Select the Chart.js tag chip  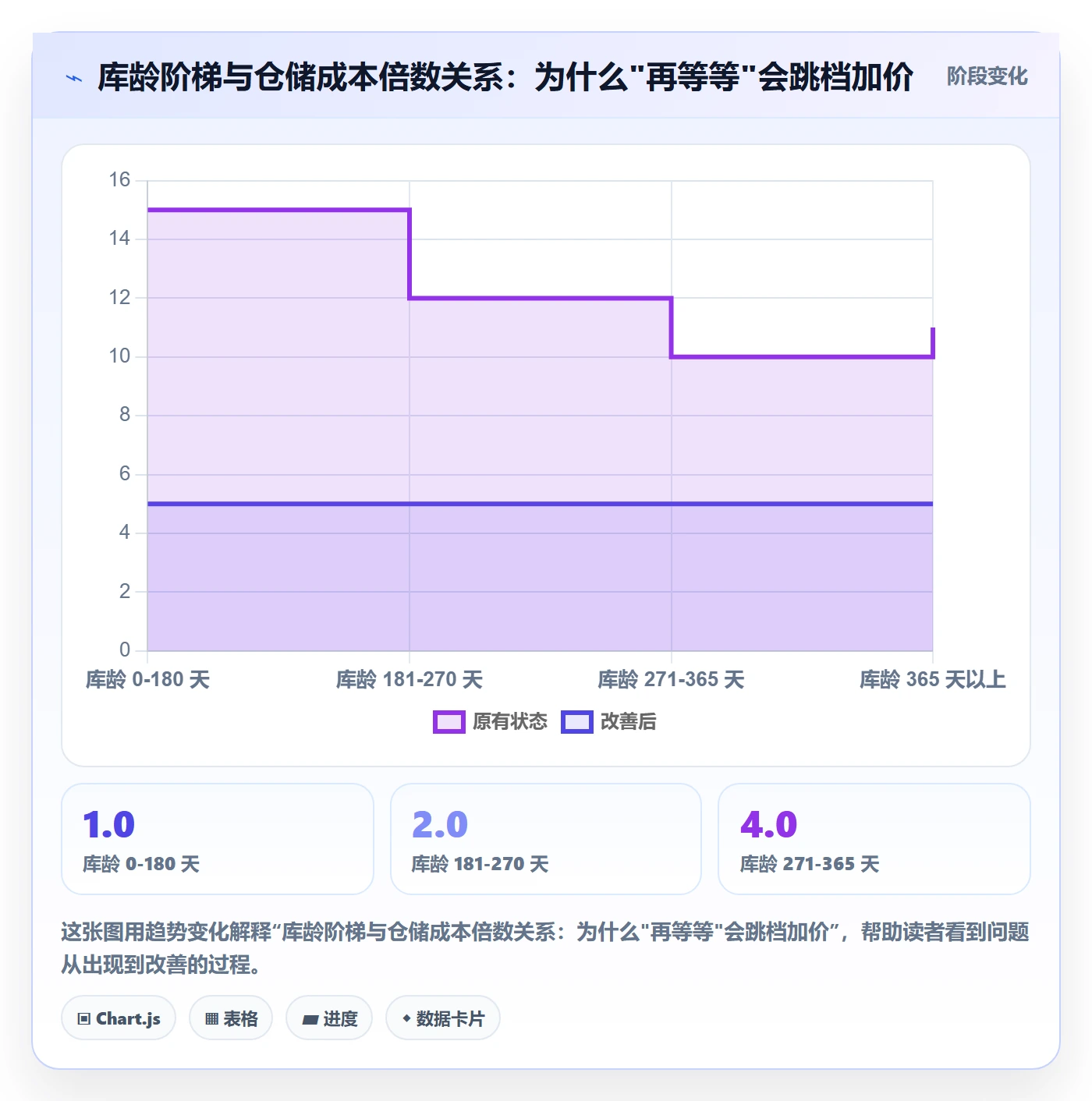pyautogui.click(x=119, y=1018)
